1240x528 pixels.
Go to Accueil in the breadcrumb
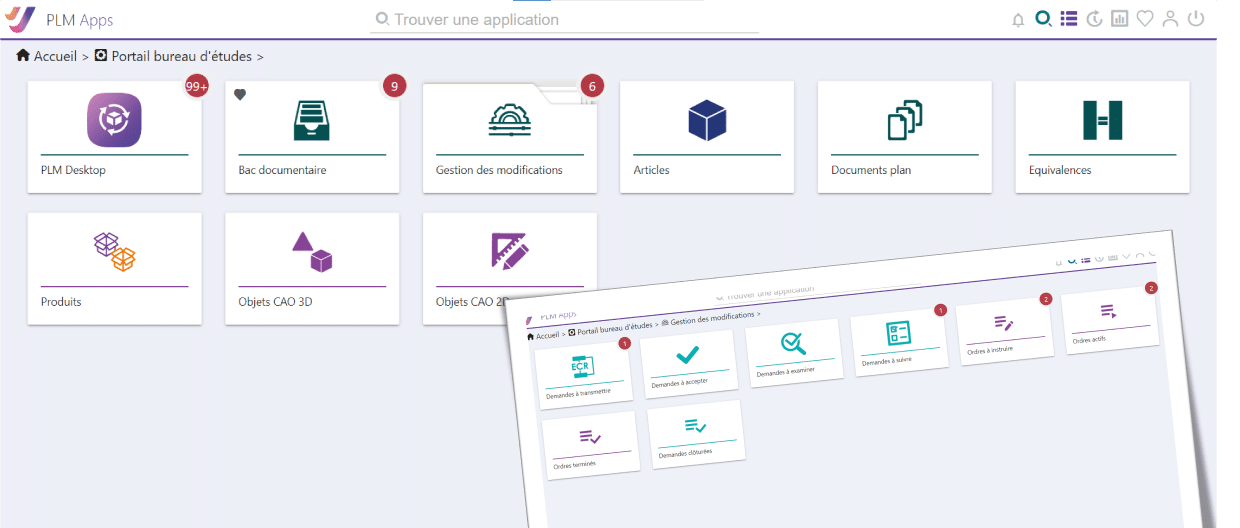[x=54, y=57]
